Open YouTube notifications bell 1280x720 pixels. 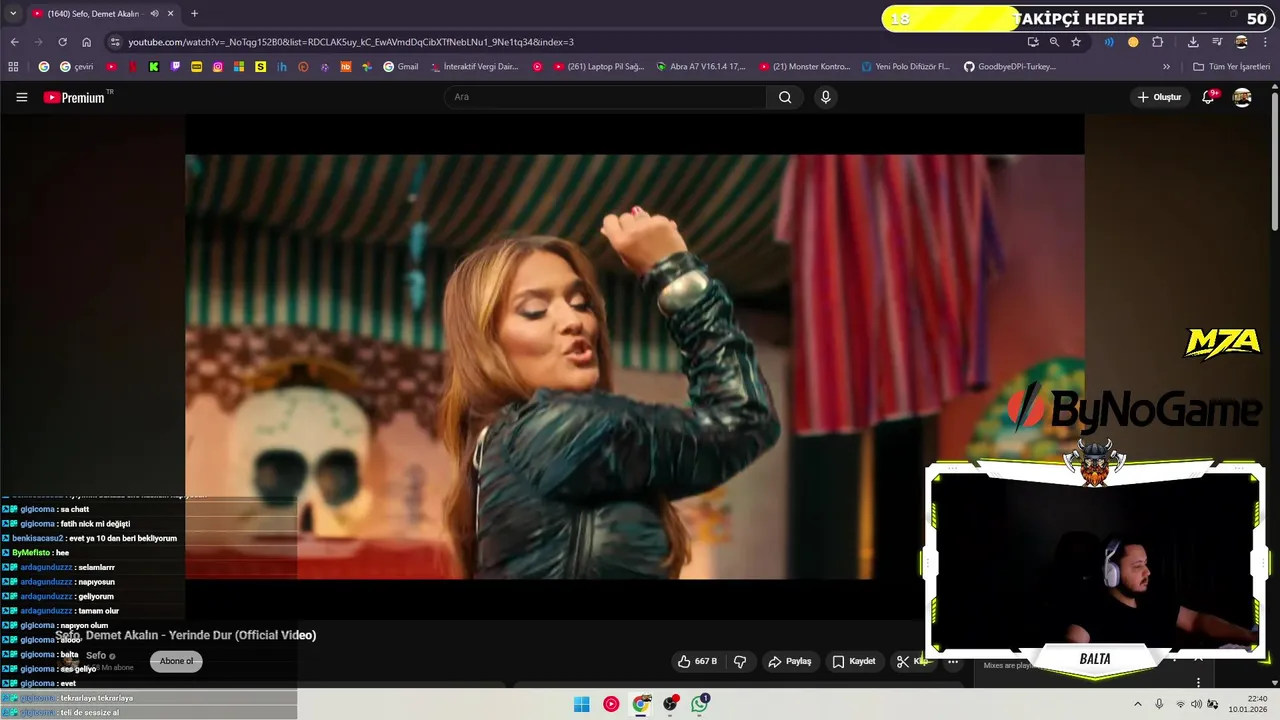coord(1209,97)
